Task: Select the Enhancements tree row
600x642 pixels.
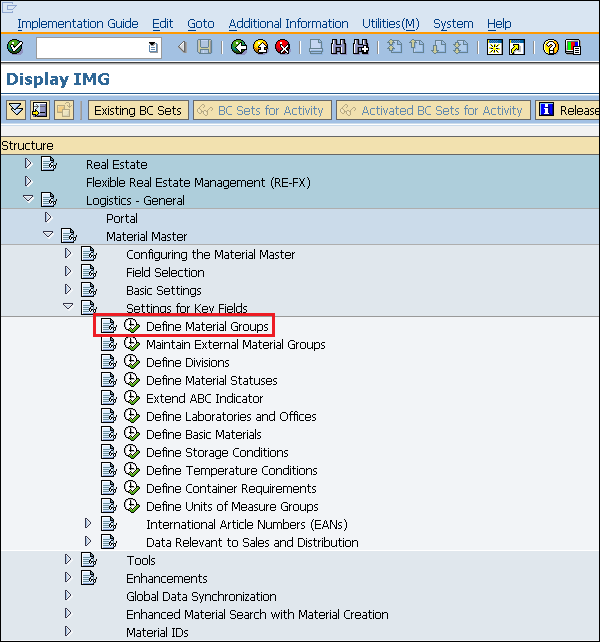Action: tap(167, 578)
